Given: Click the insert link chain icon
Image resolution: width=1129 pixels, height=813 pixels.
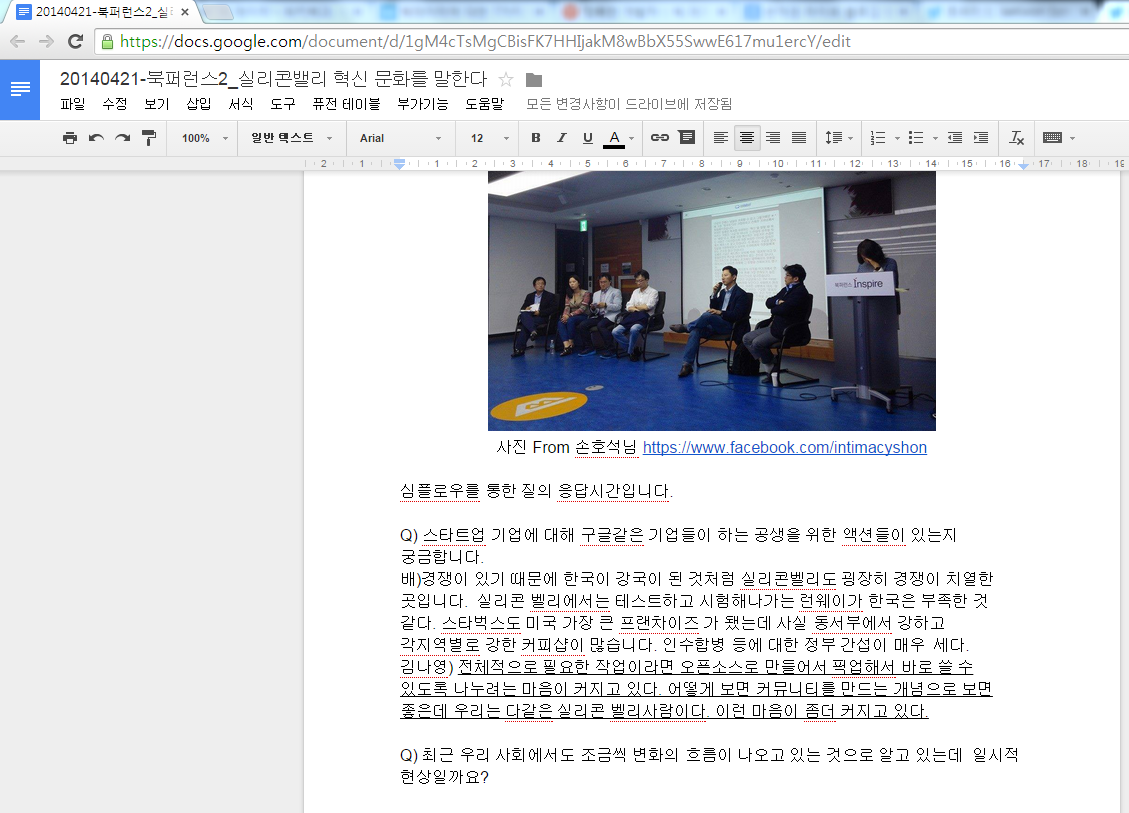Looking at the screenshot, I should click(660, 138).
